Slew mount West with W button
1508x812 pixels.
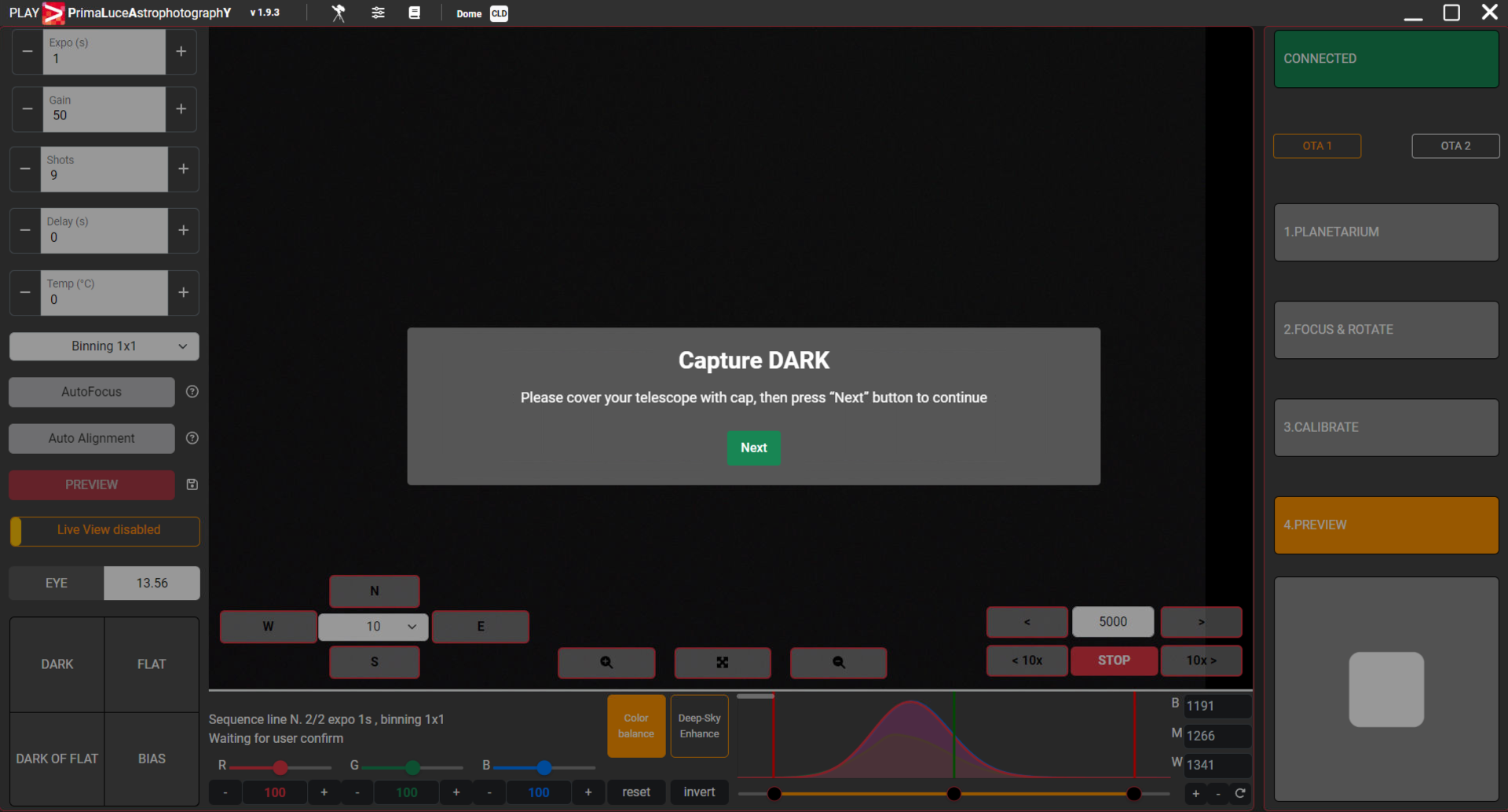click(x=269, y=627)
